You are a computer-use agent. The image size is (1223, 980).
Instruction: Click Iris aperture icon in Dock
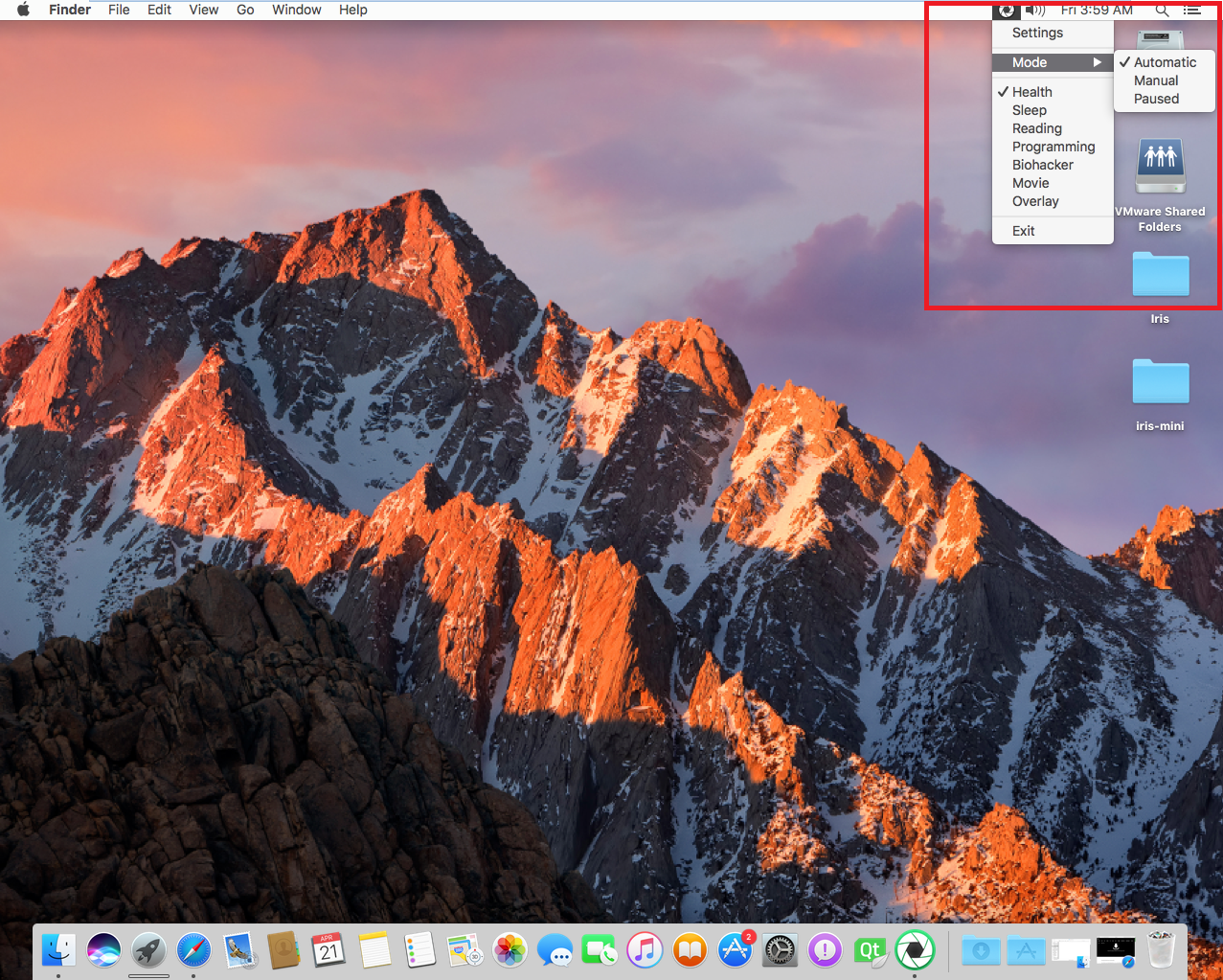coord(915,950)
